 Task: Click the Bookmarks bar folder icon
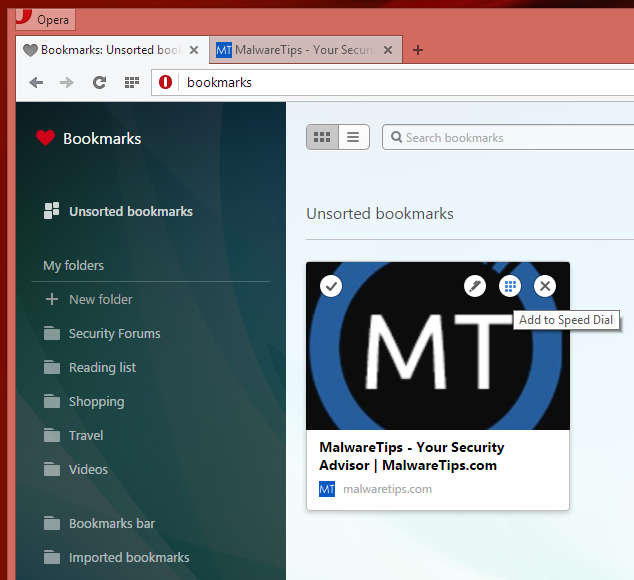click(x=52, y=523)
